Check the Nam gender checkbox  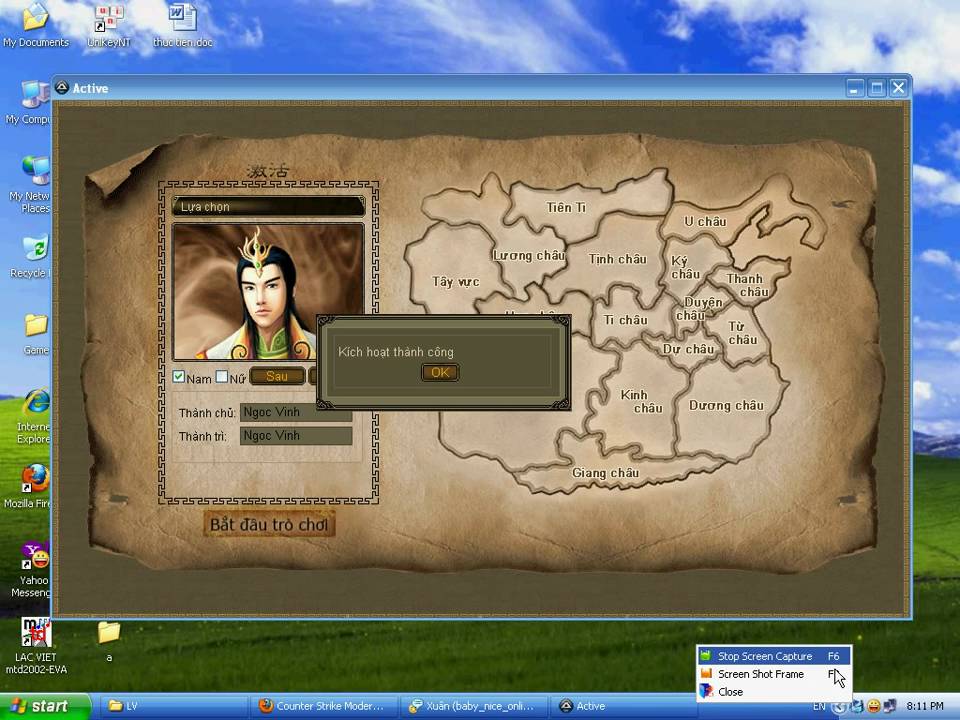pyautogui.click(x=179, y=377)
